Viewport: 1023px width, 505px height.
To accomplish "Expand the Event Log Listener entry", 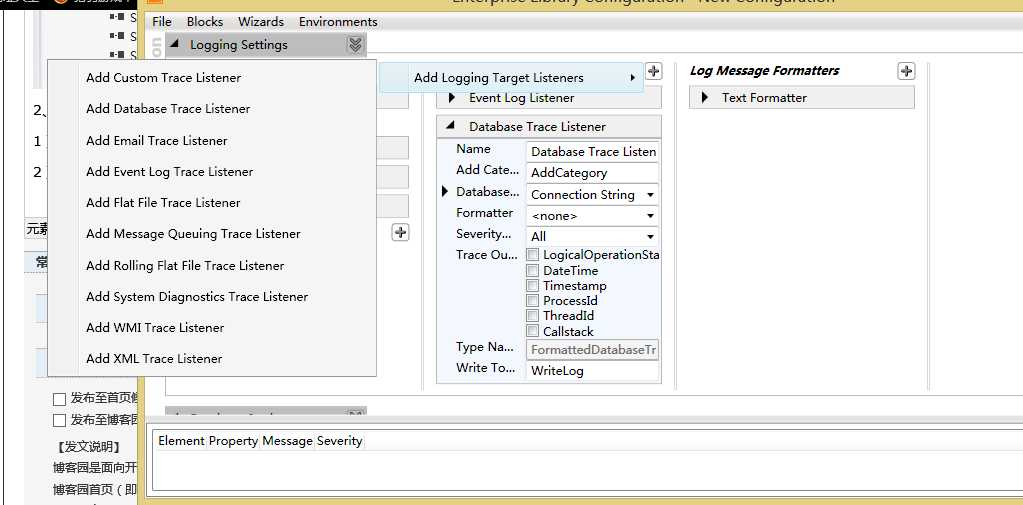I will pyautogui.click(x=451, y=98).
